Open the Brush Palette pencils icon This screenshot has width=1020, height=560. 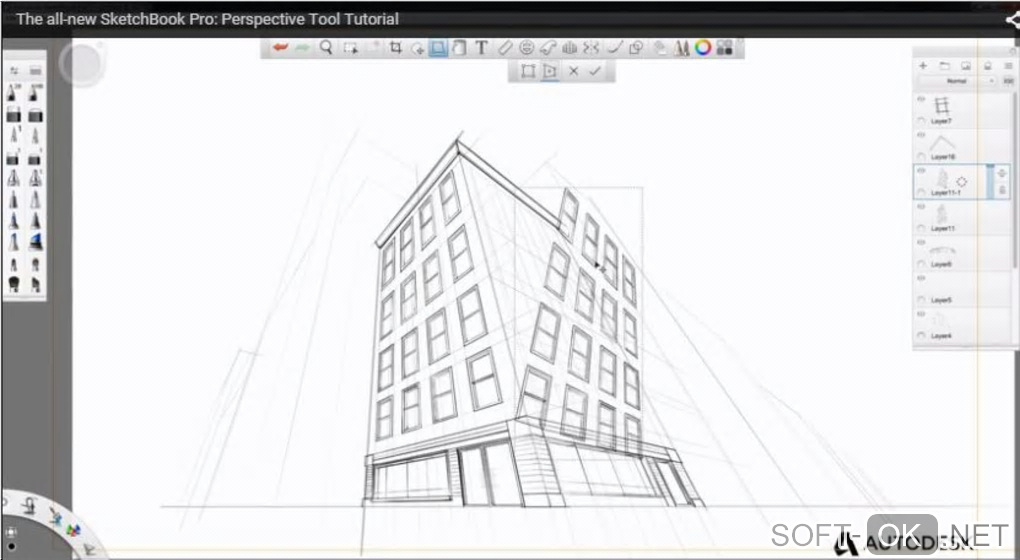[x=681, y=47]
